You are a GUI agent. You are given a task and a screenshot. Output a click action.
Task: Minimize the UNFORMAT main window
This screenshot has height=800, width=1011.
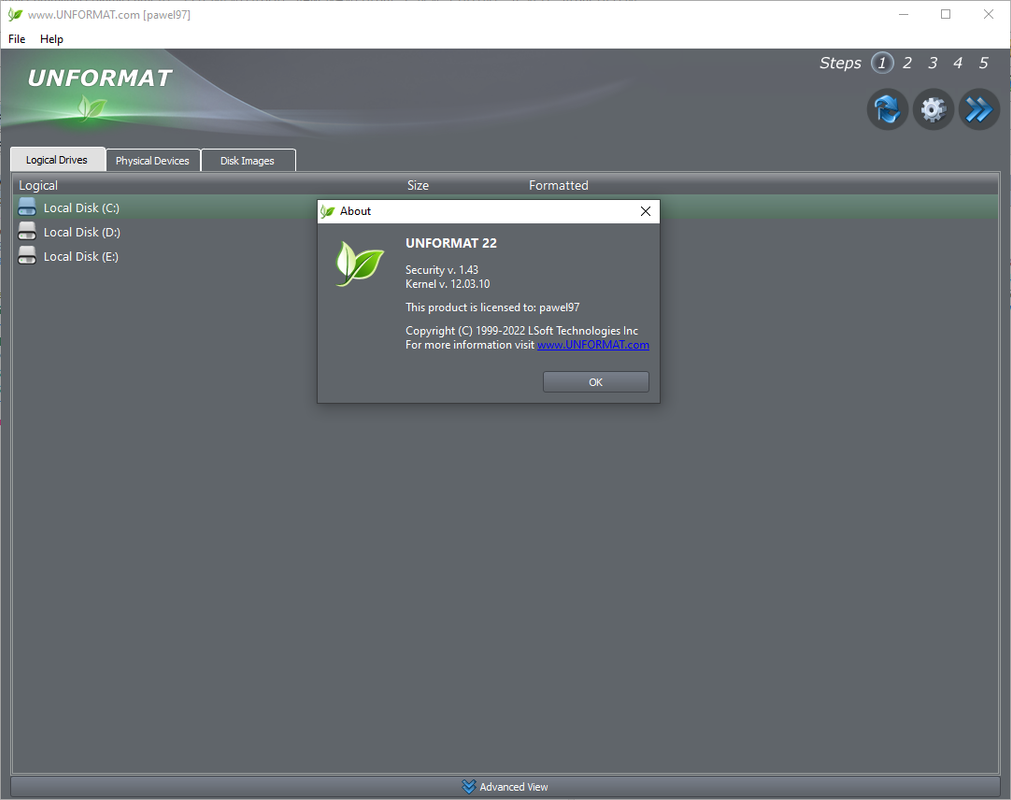[903, 14]
